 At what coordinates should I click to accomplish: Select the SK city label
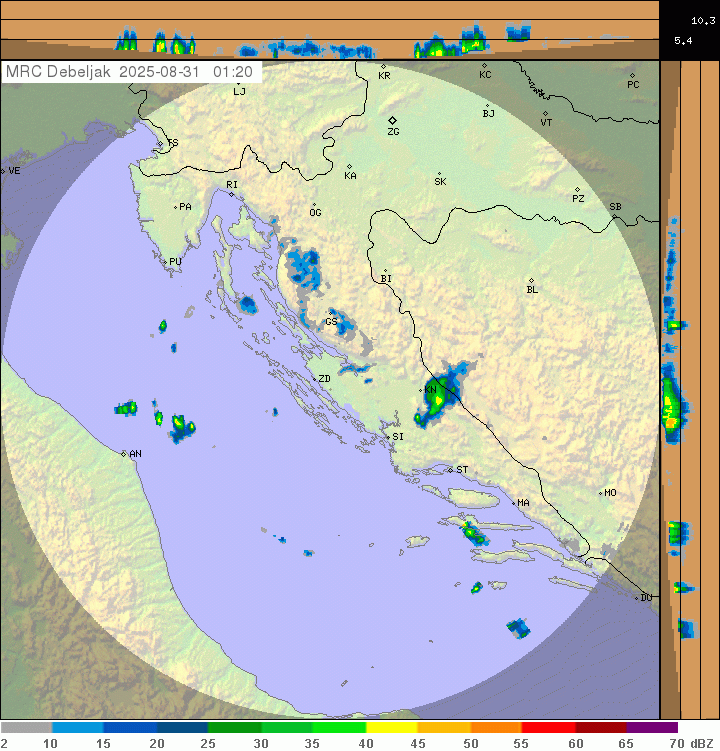[440, 182]
